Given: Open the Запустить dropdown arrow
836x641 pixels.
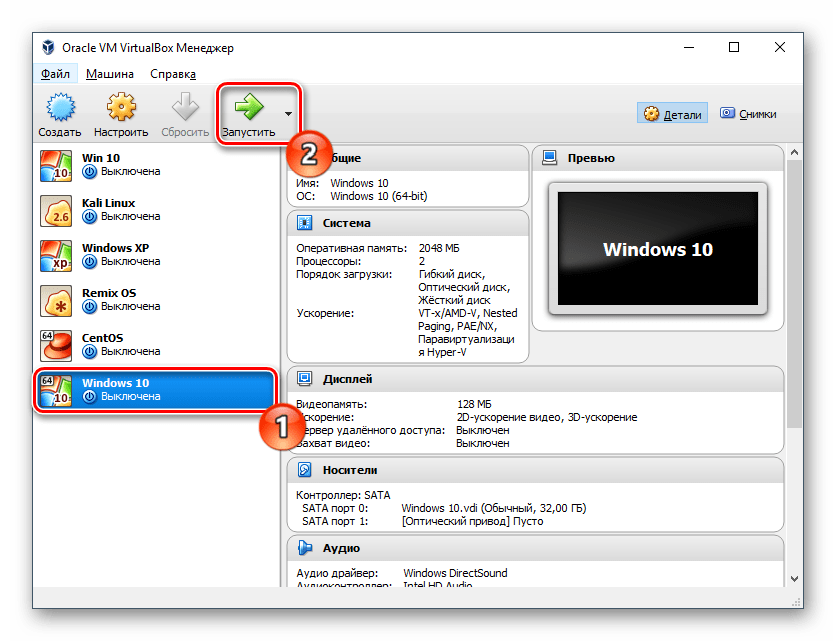Looking at the screenshot, I should (x=288, y=113).
